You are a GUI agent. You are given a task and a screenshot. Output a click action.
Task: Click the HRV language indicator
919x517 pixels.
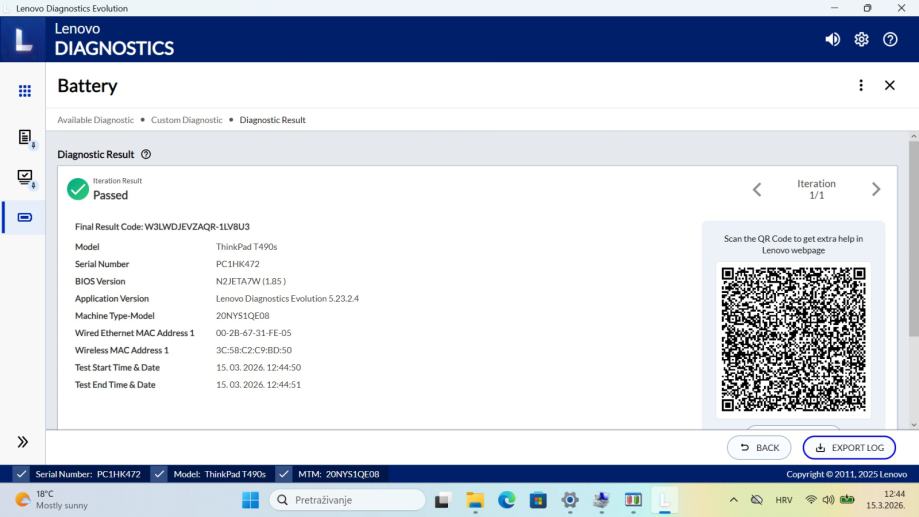pyautogui.click(x=784, y=500)
